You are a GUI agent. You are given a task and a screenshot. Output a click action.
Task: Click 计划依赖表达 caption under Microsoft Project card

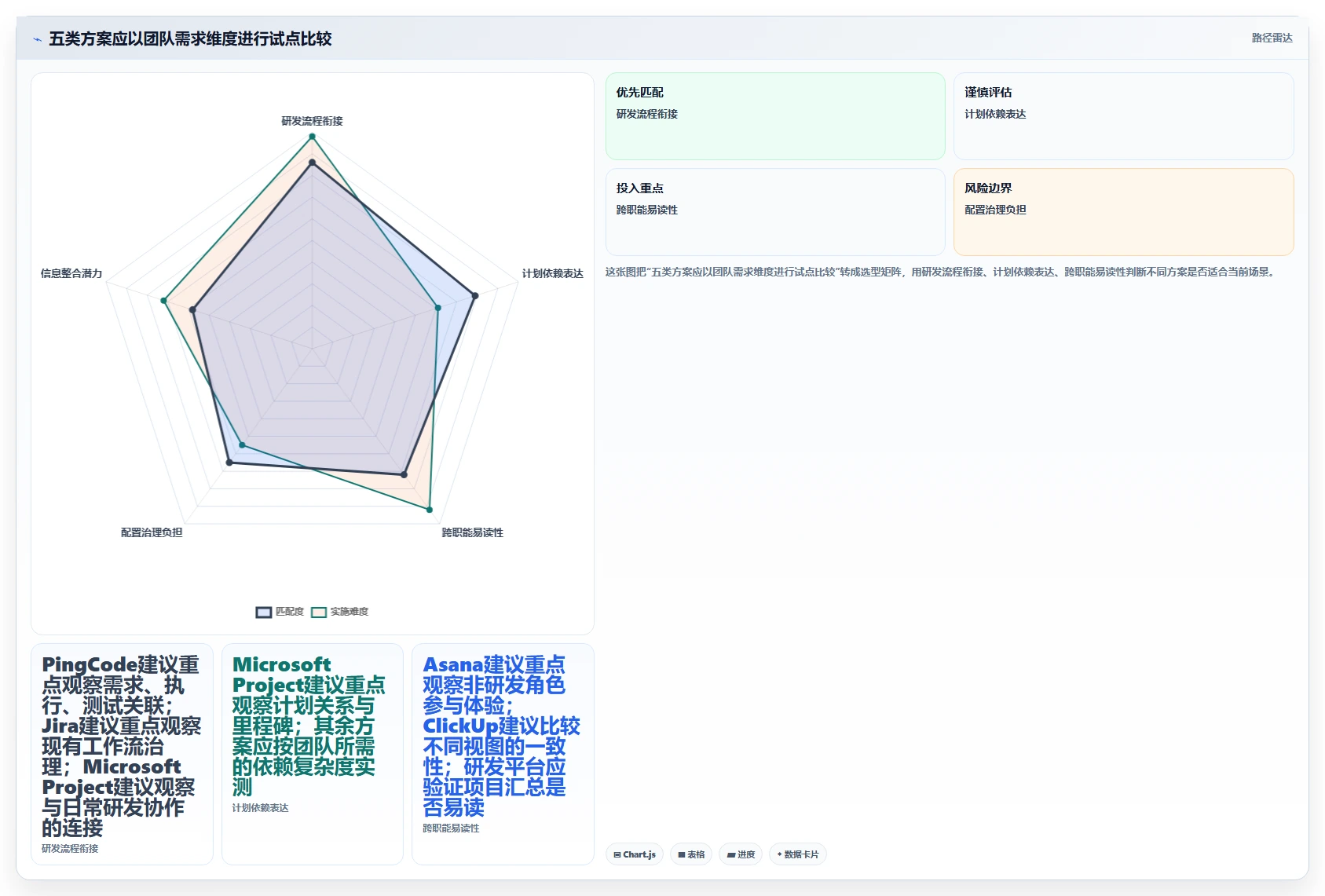[x=260, y=808]
